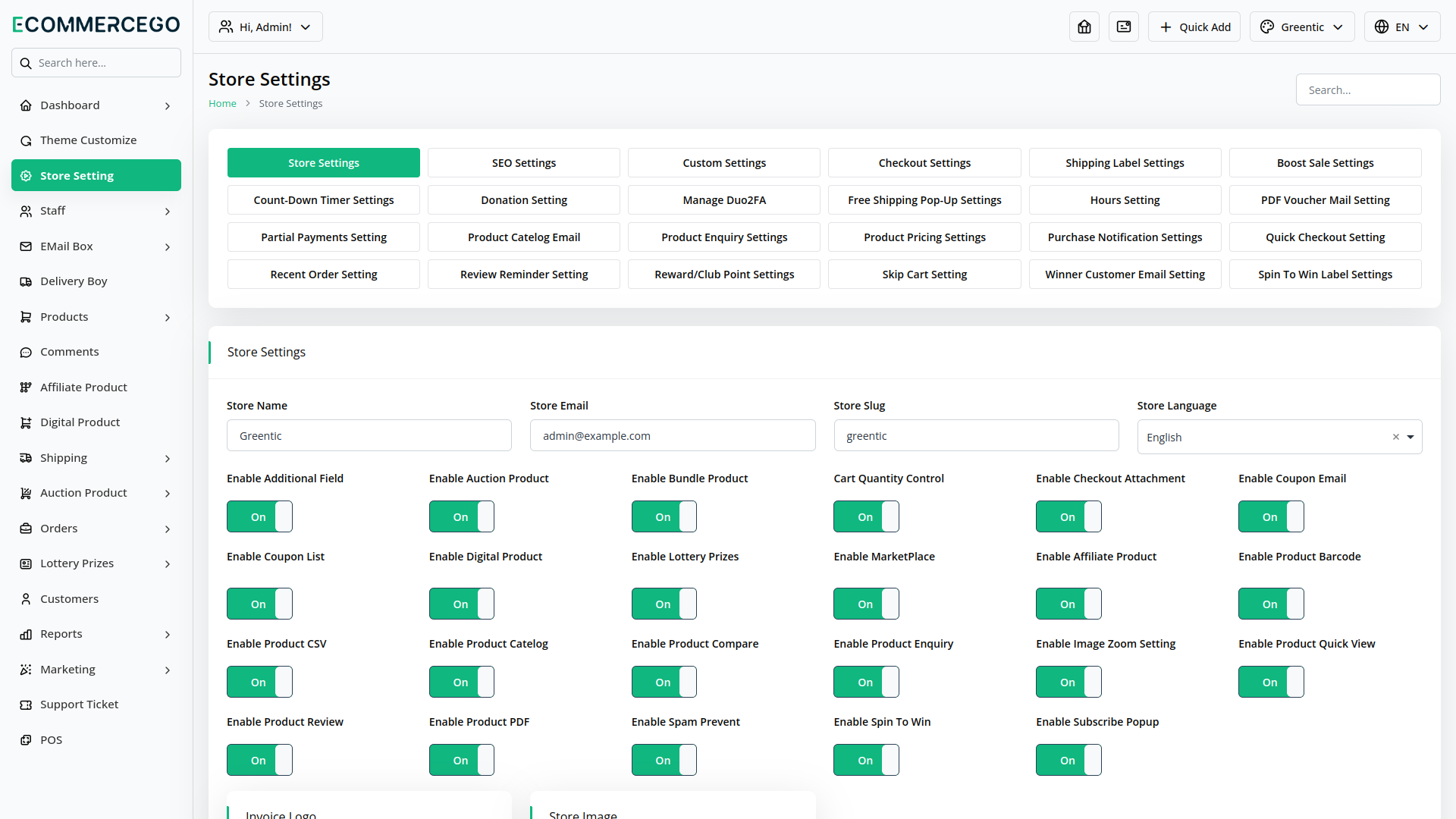Click the Theme Customize icon
Screen dimensions: 1456x819
(x=26, y=140)
